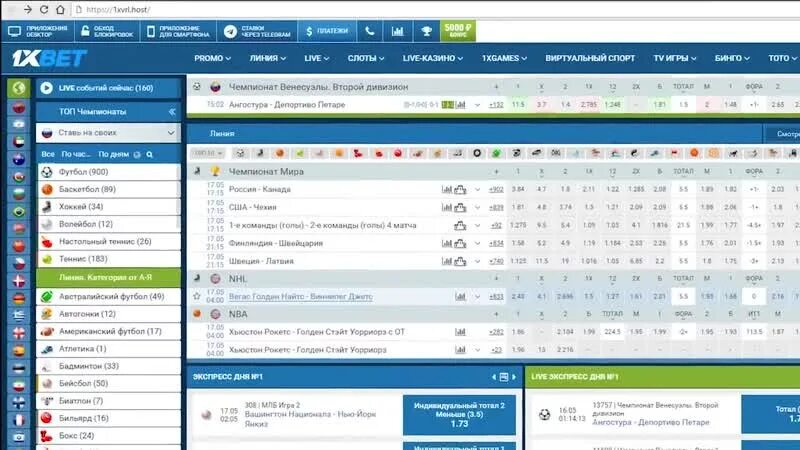Collapse the ТОП Чемпионаты panel arrows

point(172,111)
